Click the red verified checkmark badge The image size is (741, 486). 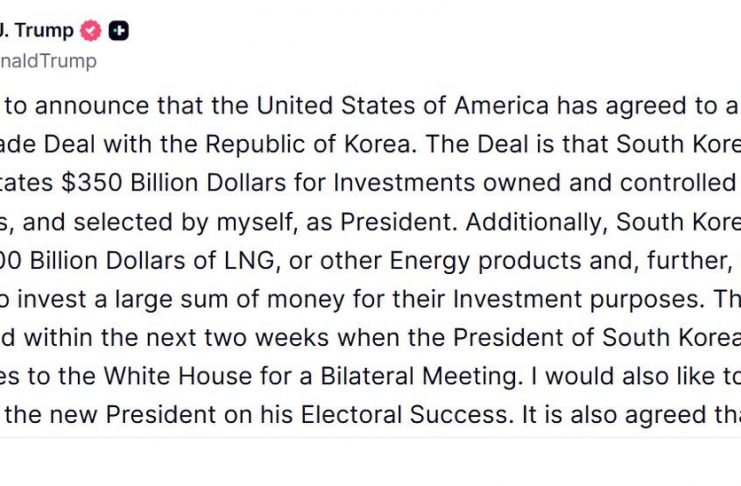[91, 31]
